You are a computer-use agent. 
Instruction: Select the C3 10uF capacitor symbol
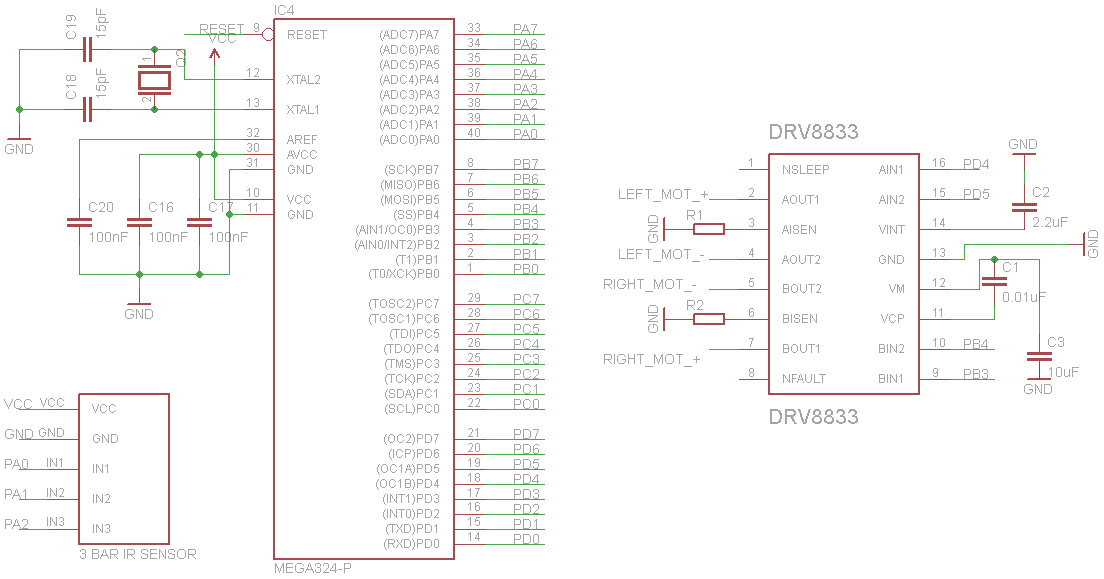(x=1039, y=357)
